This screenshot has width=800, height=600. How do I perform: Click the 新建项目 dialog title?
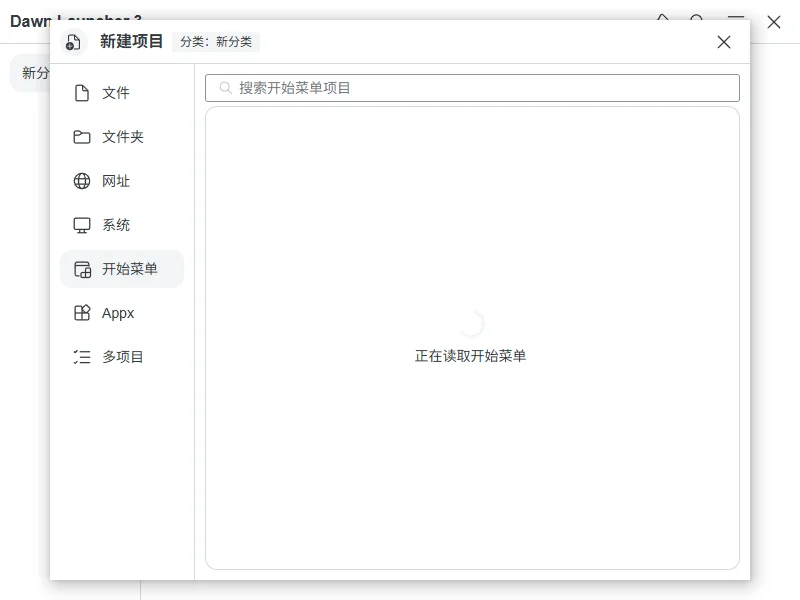[131, 41]
